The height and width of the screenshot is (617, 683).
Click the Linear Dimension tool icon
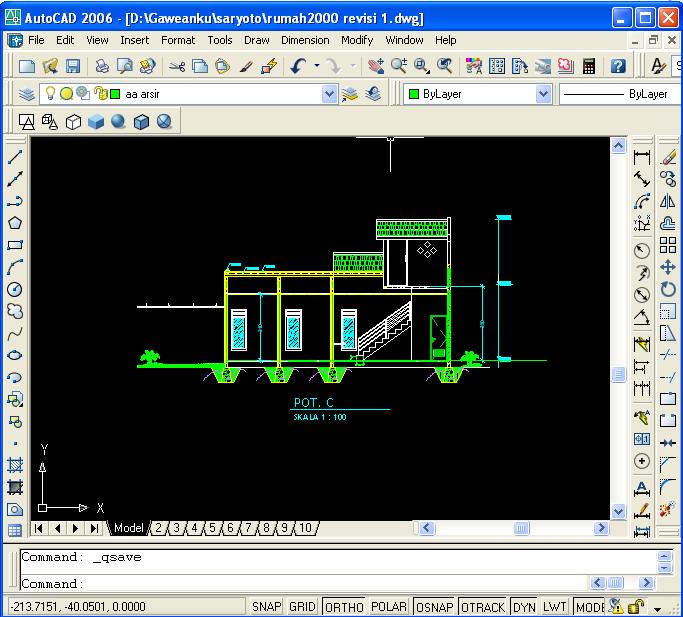tap(642, 157)
